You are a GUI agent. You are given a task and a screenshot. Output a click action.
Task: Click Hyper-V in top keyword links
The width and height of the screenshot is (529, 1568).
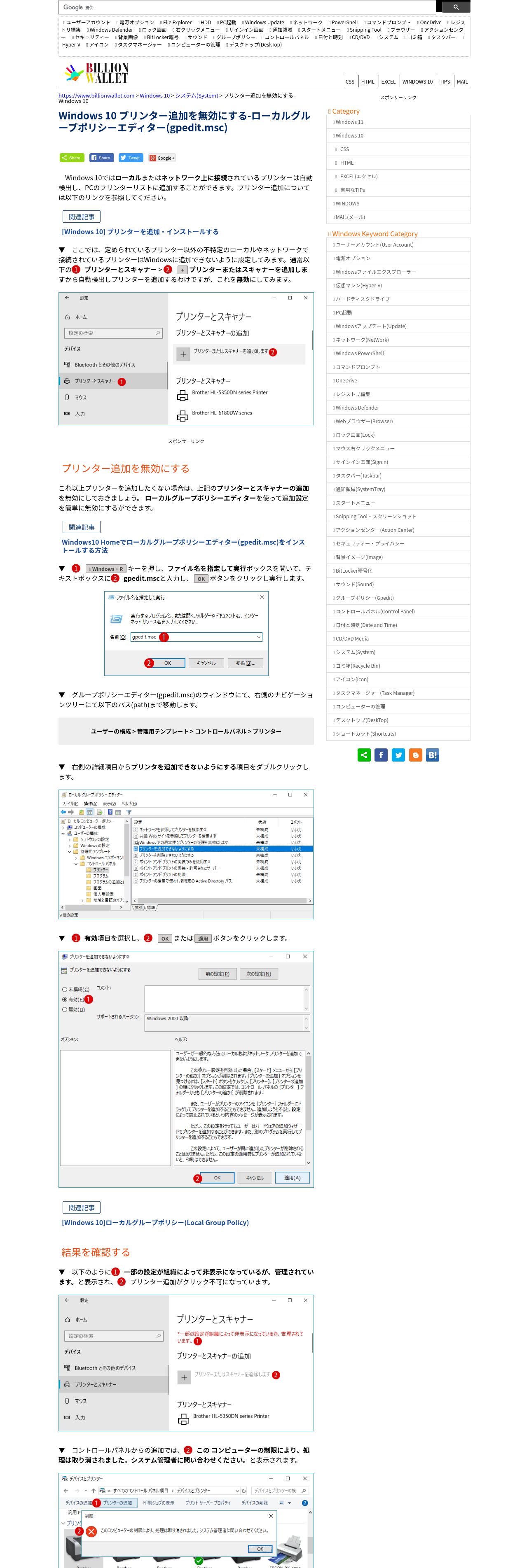71,44
